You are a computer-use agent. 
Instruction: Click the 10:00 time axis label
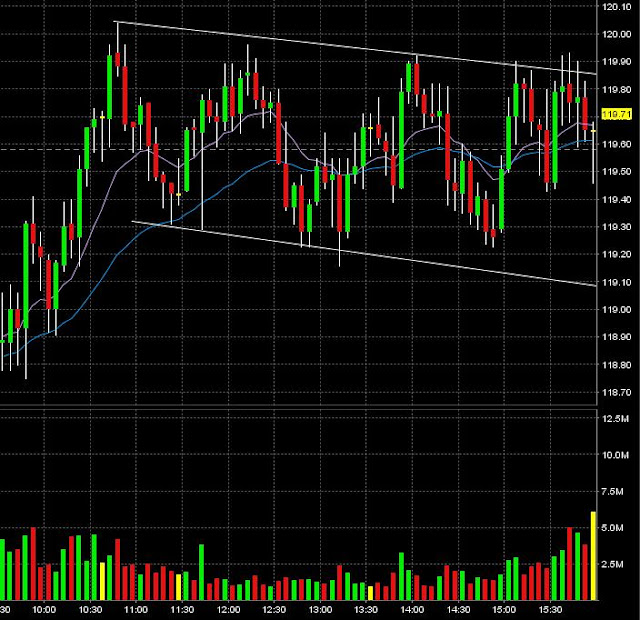point(44,610)
